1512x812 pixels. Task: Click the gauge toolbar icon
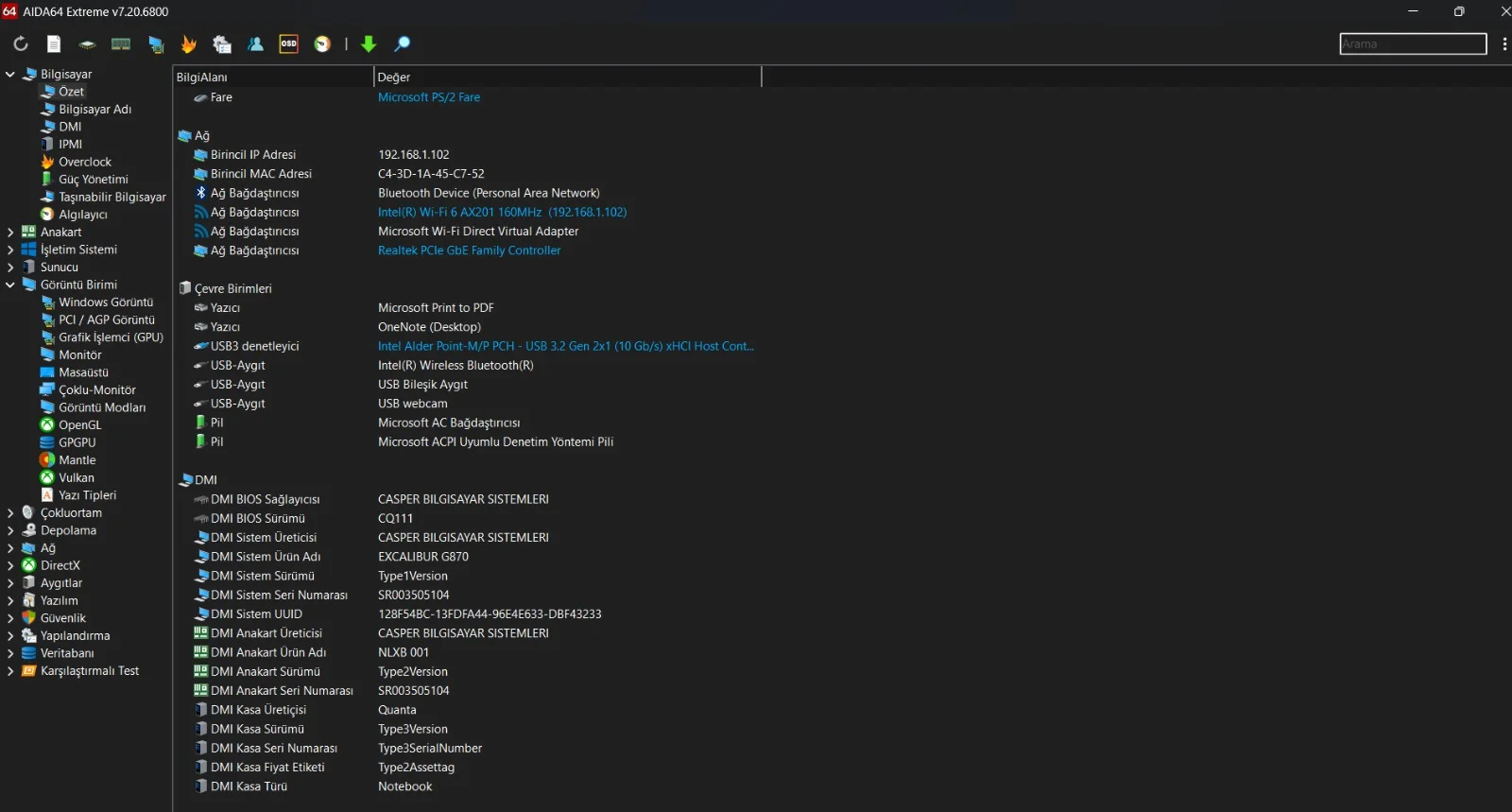(322, 43)
